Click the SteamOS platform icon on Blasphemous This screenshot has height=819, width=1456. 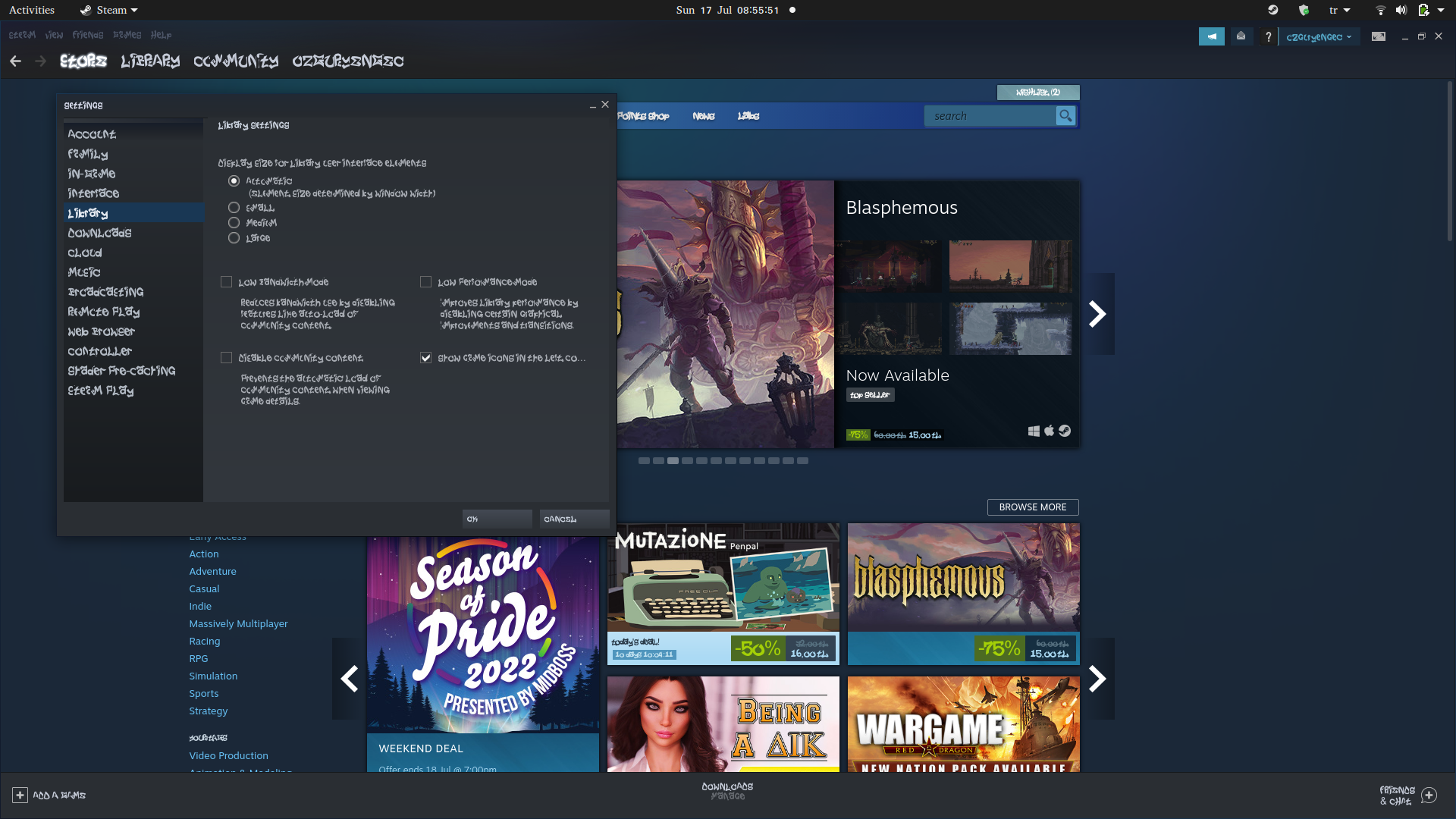pyautogui.click(x=1065, y=431)
